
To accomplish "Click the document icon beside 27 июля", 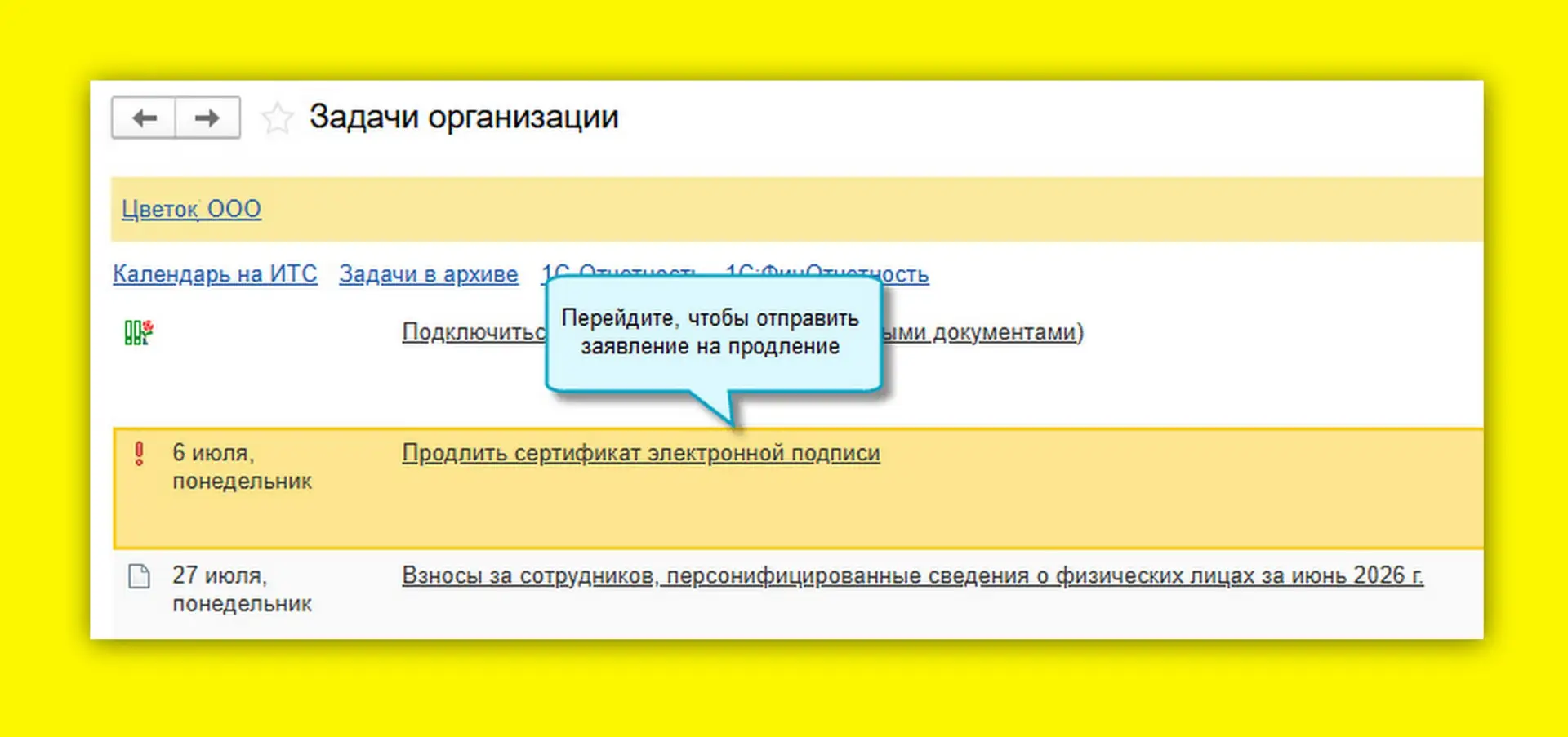I will [x=140, y=576].
